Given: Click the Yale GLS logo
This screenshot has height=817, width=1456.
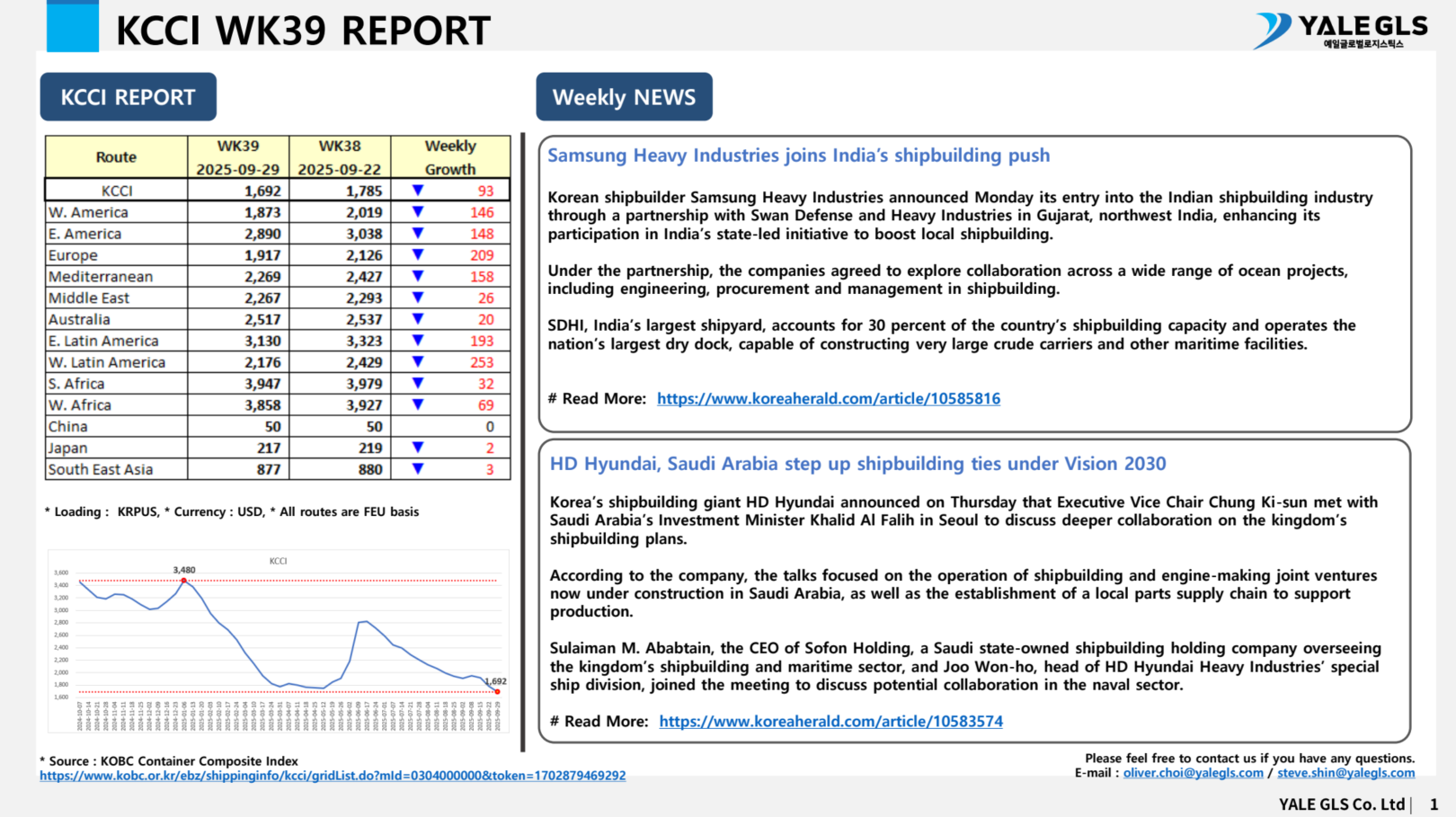Looking at the screenshot, I should point(1340,30).
